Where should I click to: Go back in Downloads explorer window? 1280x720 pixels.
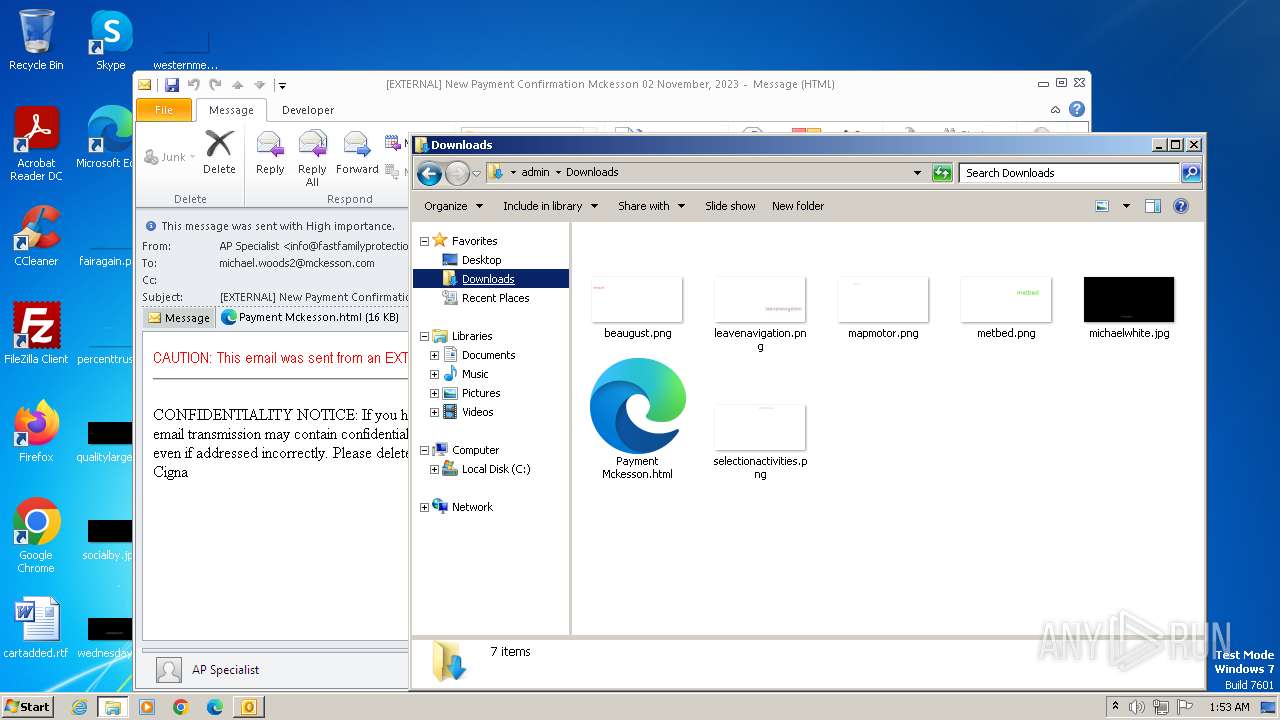[x=429, y=173]
